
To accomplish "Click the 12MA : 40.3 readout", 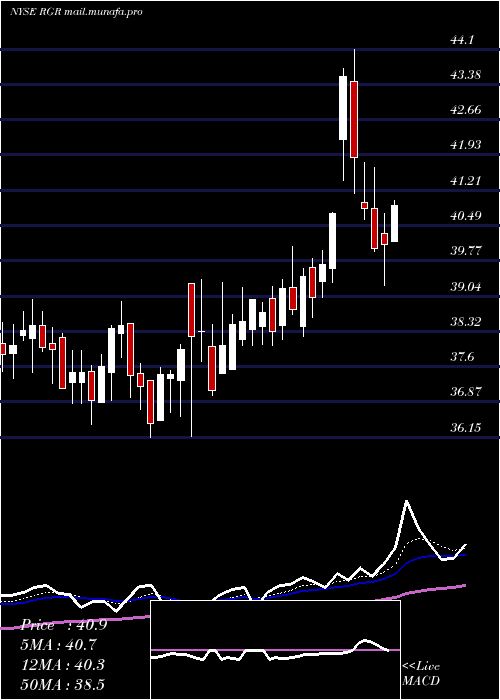I will tap(63, 665).
